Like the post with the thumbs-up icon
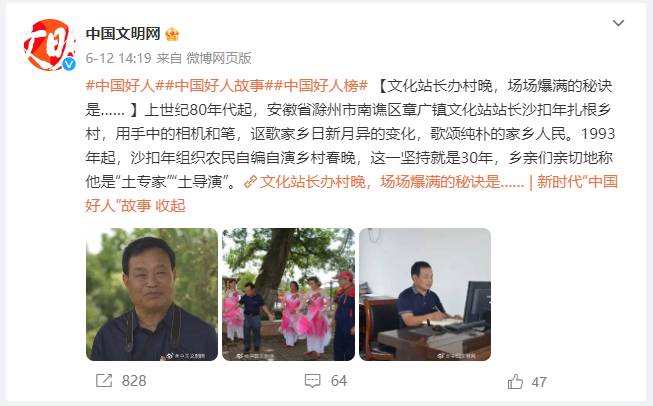The height and width of the screenshot is (406, 653). point(515,381)
